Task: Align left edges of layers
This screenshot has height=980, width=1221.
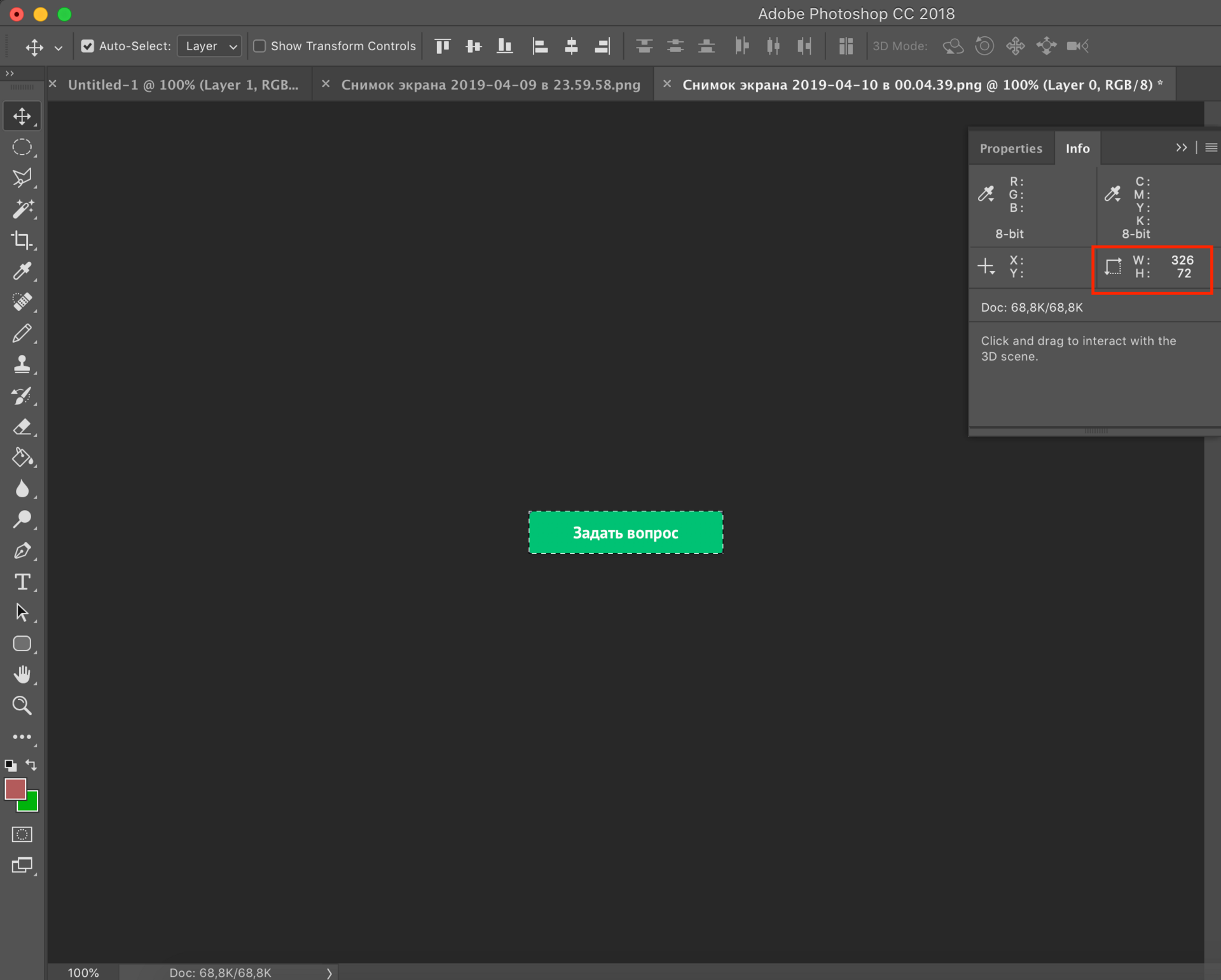Action: (540, 46)
